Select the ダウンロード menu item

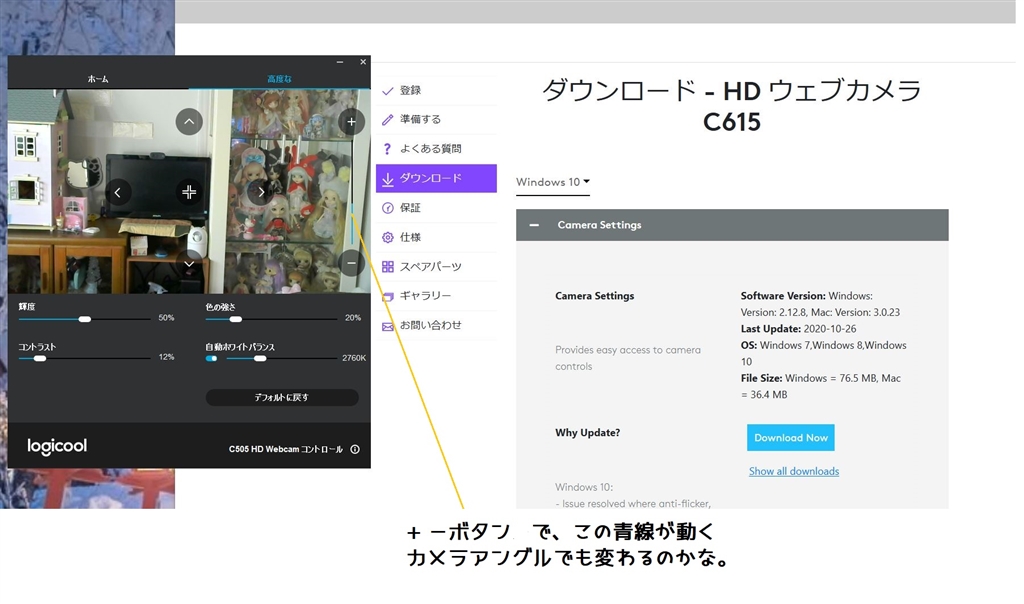point(436,178)
